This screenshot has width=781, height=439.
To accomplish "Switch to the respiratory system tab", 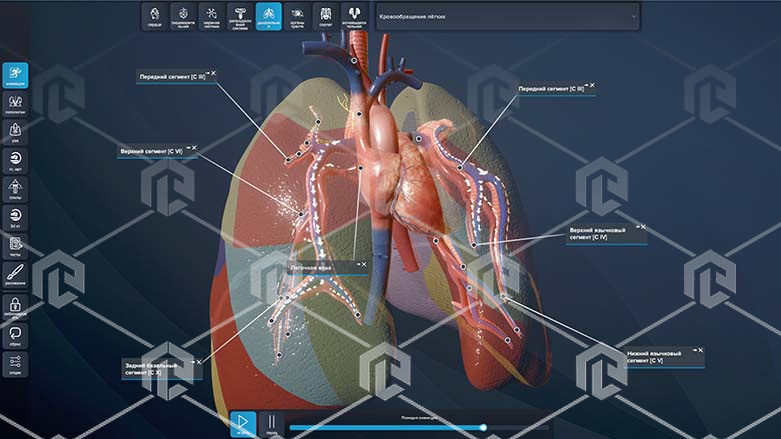I will (269, 15).
